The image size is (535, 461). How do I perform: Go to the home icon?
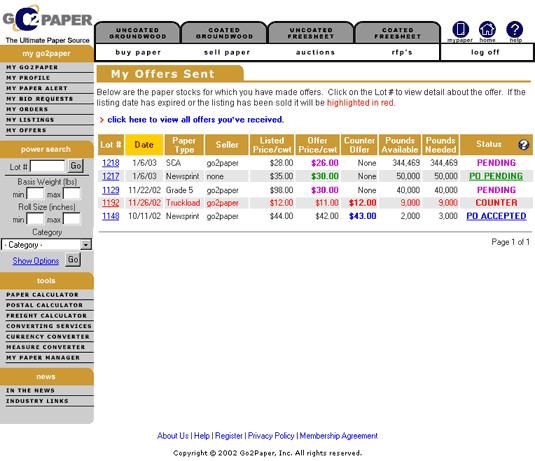coord(487,30)
